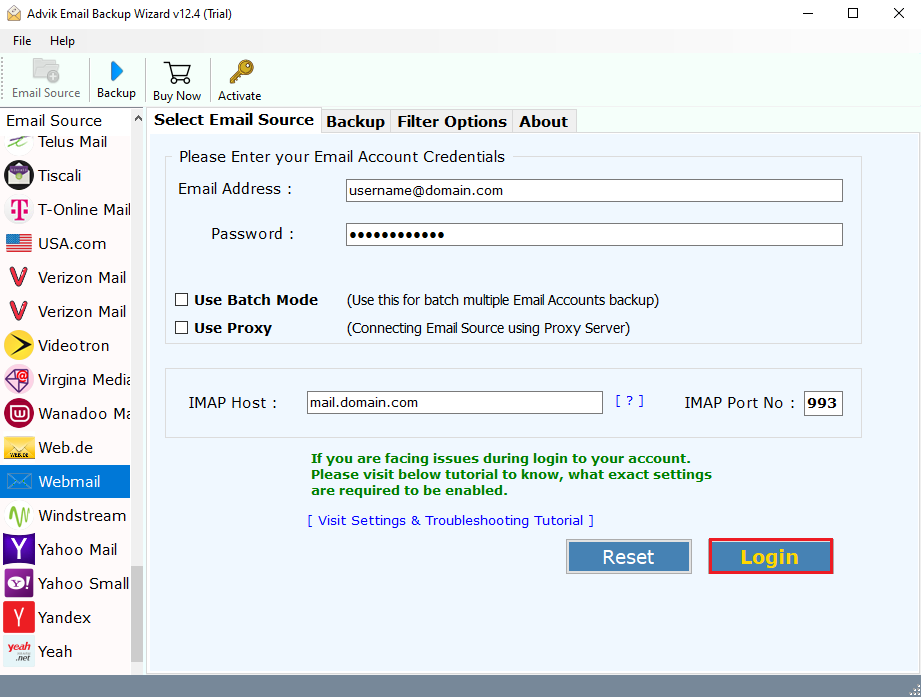Pick the Yandex icon
This screenshot has width=921, height=697.
point(19,617)
